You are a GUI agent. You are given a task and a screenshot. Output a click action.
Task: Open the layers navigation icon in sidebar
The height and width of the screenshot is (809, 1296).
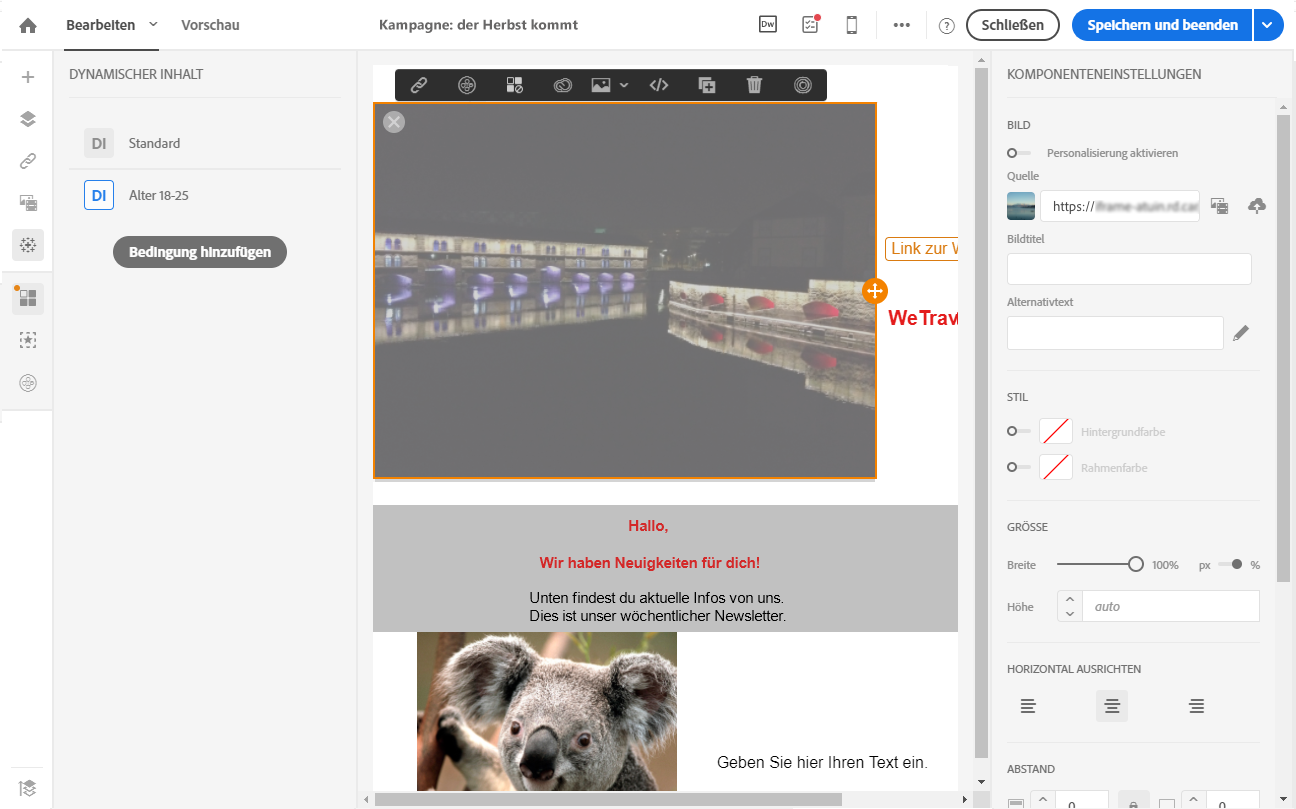(28, 119)
